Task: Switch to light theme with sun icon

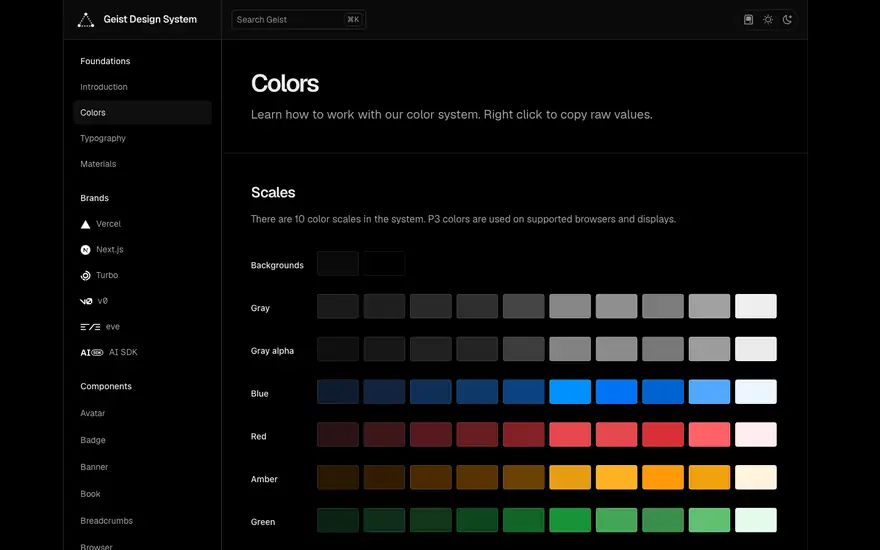Action: click(x=768, y=20)
